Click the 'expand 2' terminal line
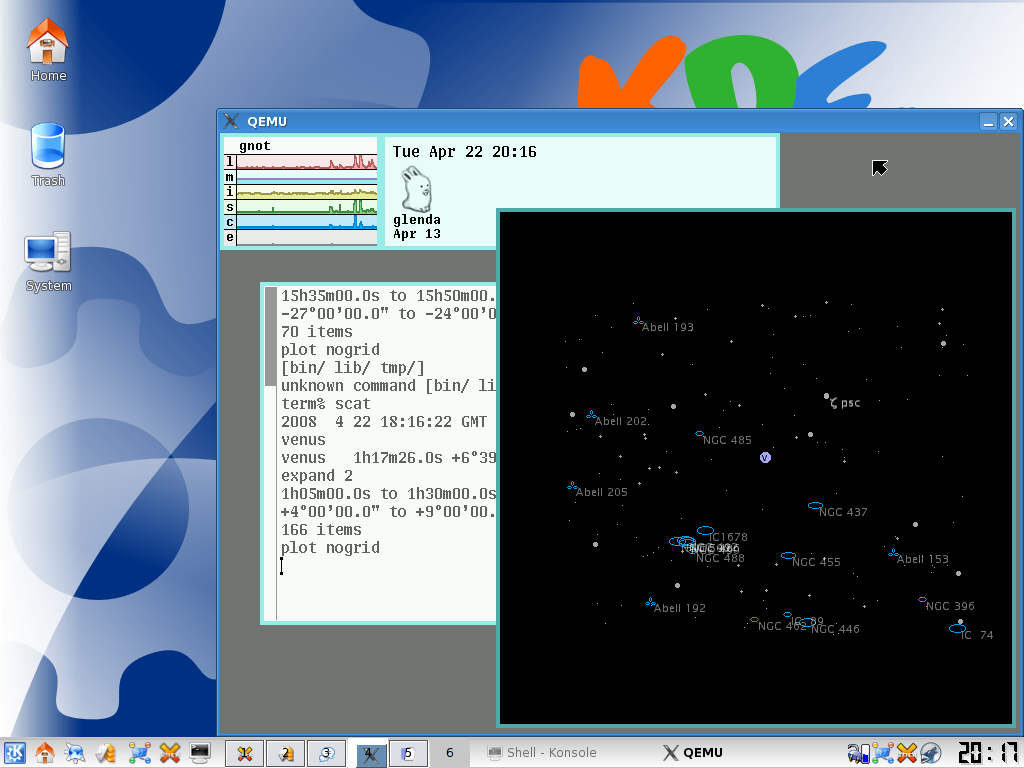This screenshot has height=768, width=1024. click(317, 475)
